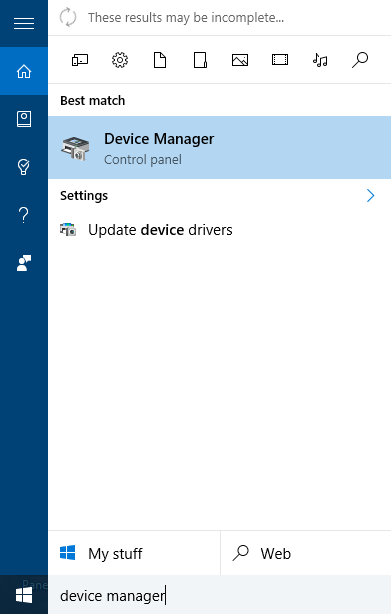The width and height of the screenshot is (391, 614).
Task: Filter results by Videos
Action: point(280,60)
